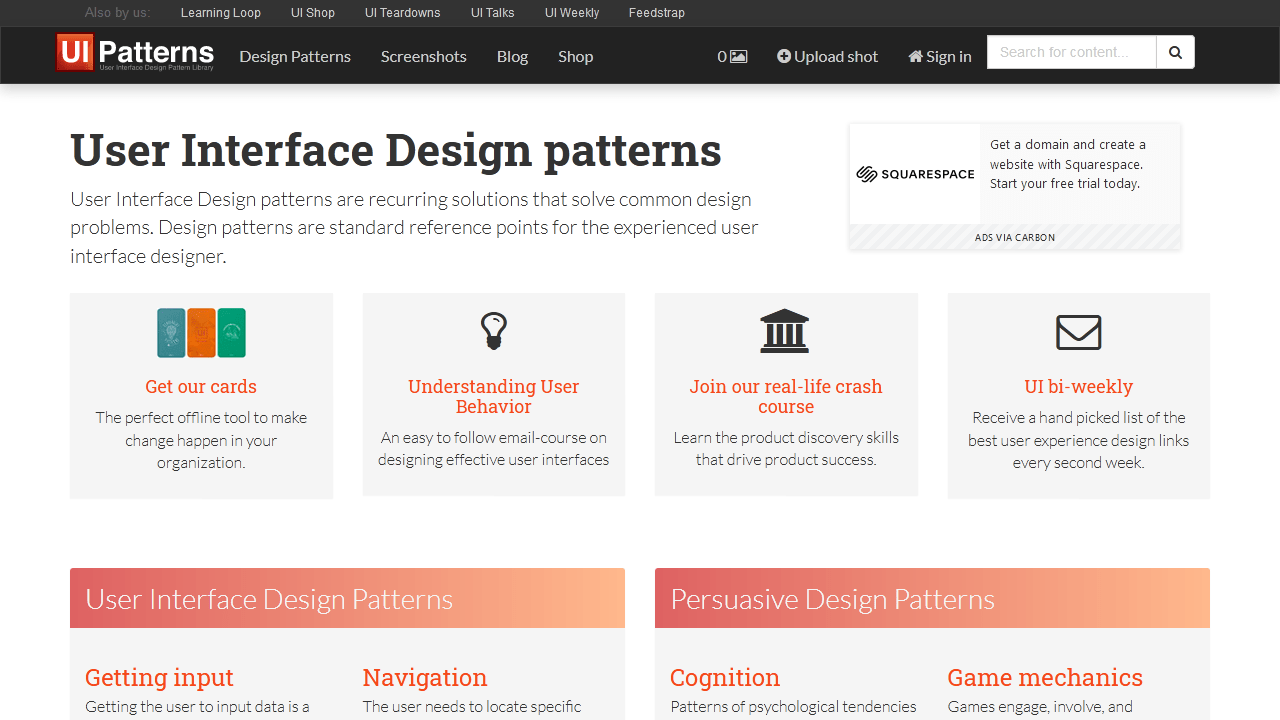1280x720 pixels.
Task: Click the lightbulb icon above Understanding User Behavior
Action: [494, 330]
